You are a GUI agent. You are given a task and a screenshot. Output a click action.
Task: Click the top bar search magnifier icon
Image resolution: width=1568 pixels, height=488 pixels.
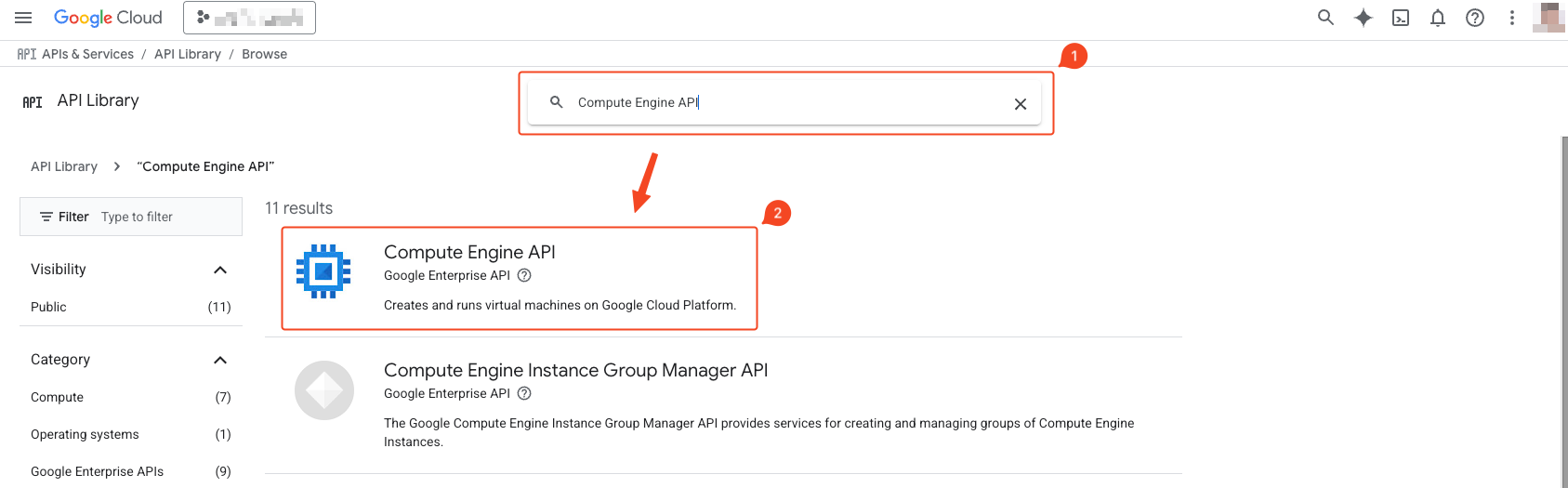pyautogui.click(x=1325, y=18)
